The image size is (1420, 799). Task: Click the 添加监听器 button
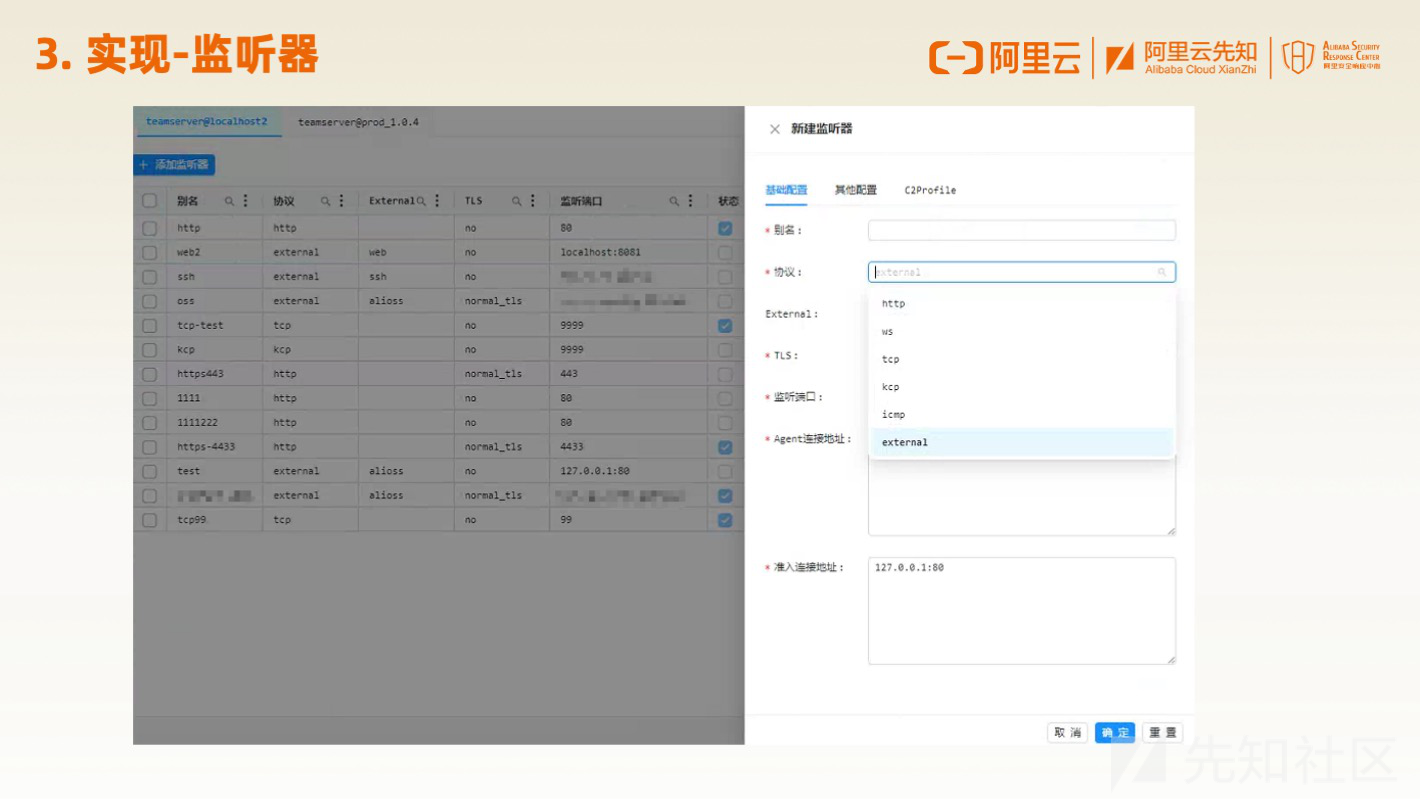pos(174,165)
